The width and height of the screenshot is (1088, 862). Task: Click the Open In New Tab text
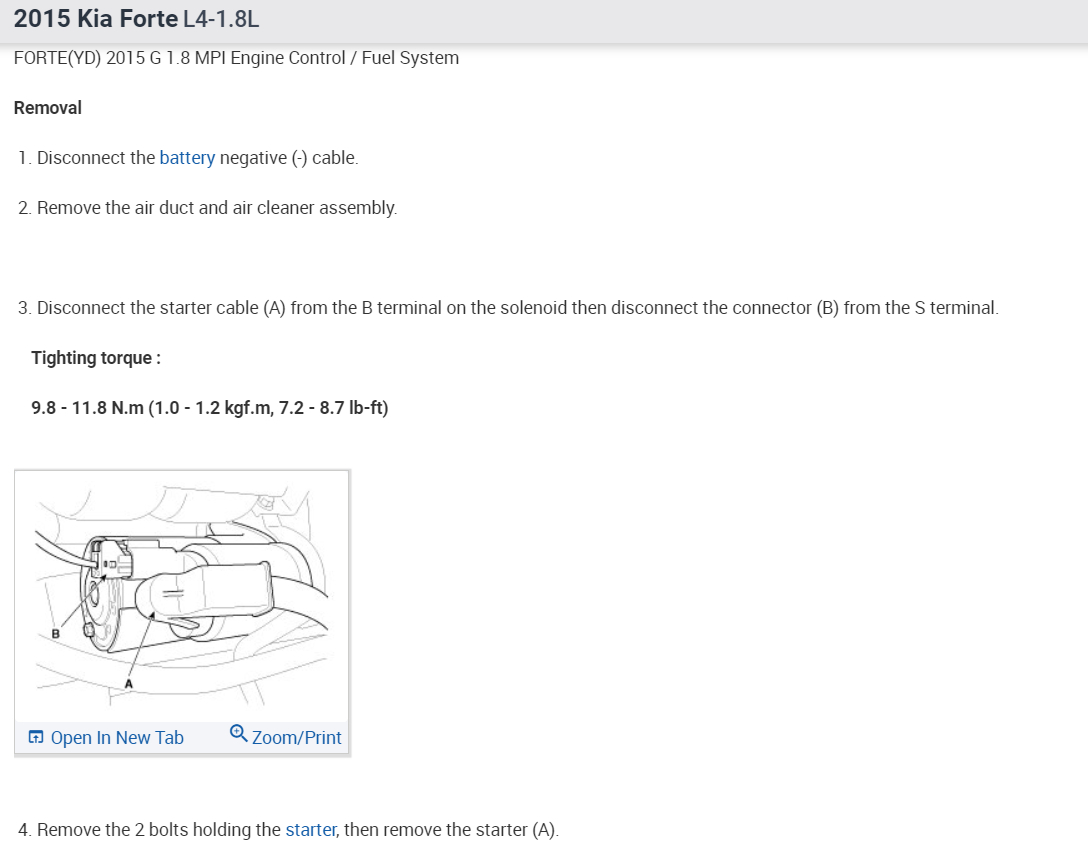point(117,738)
